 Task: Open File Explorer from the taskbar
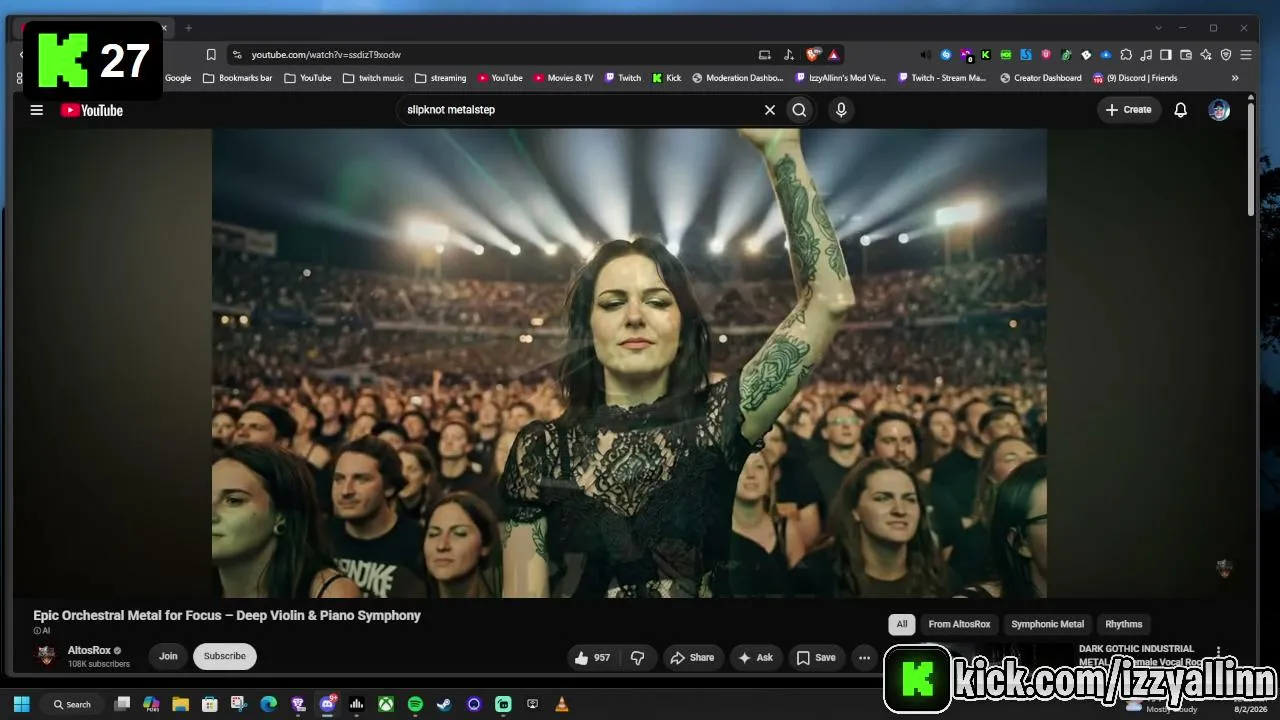coord(181,704)
